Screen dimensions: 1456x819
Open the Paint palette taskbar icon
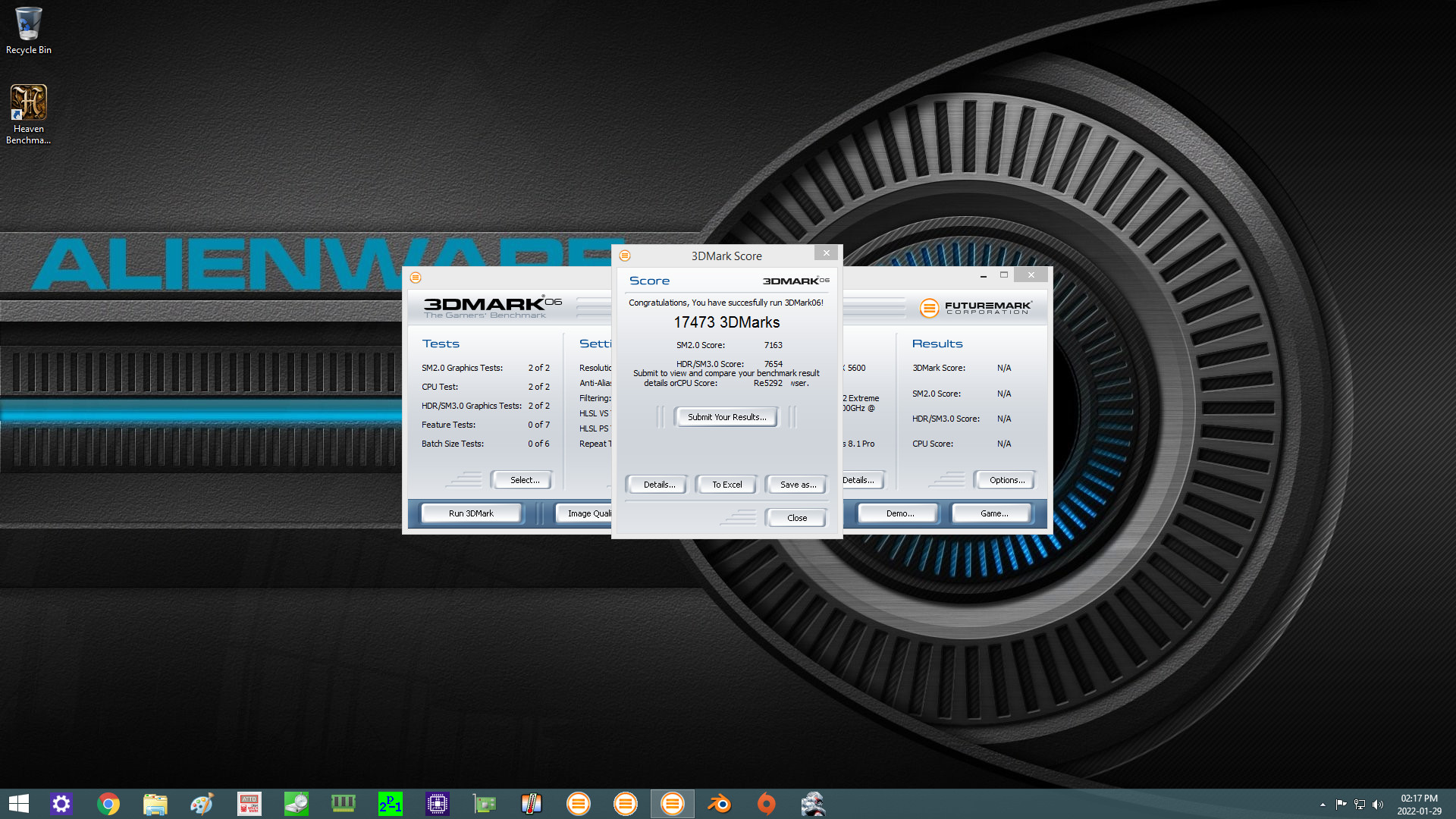[202, 804]
